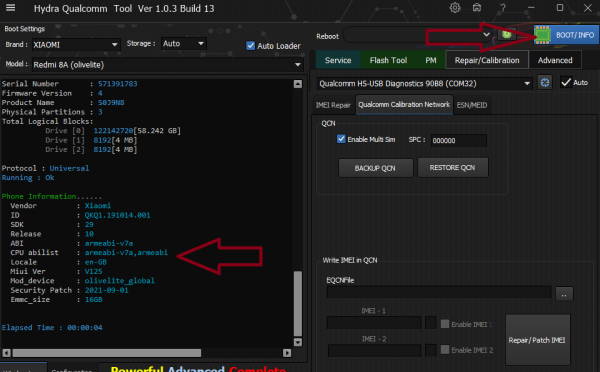Toggle the Auto port checkbox
Viewport: 600px width, 372px height.
point(566,82)
